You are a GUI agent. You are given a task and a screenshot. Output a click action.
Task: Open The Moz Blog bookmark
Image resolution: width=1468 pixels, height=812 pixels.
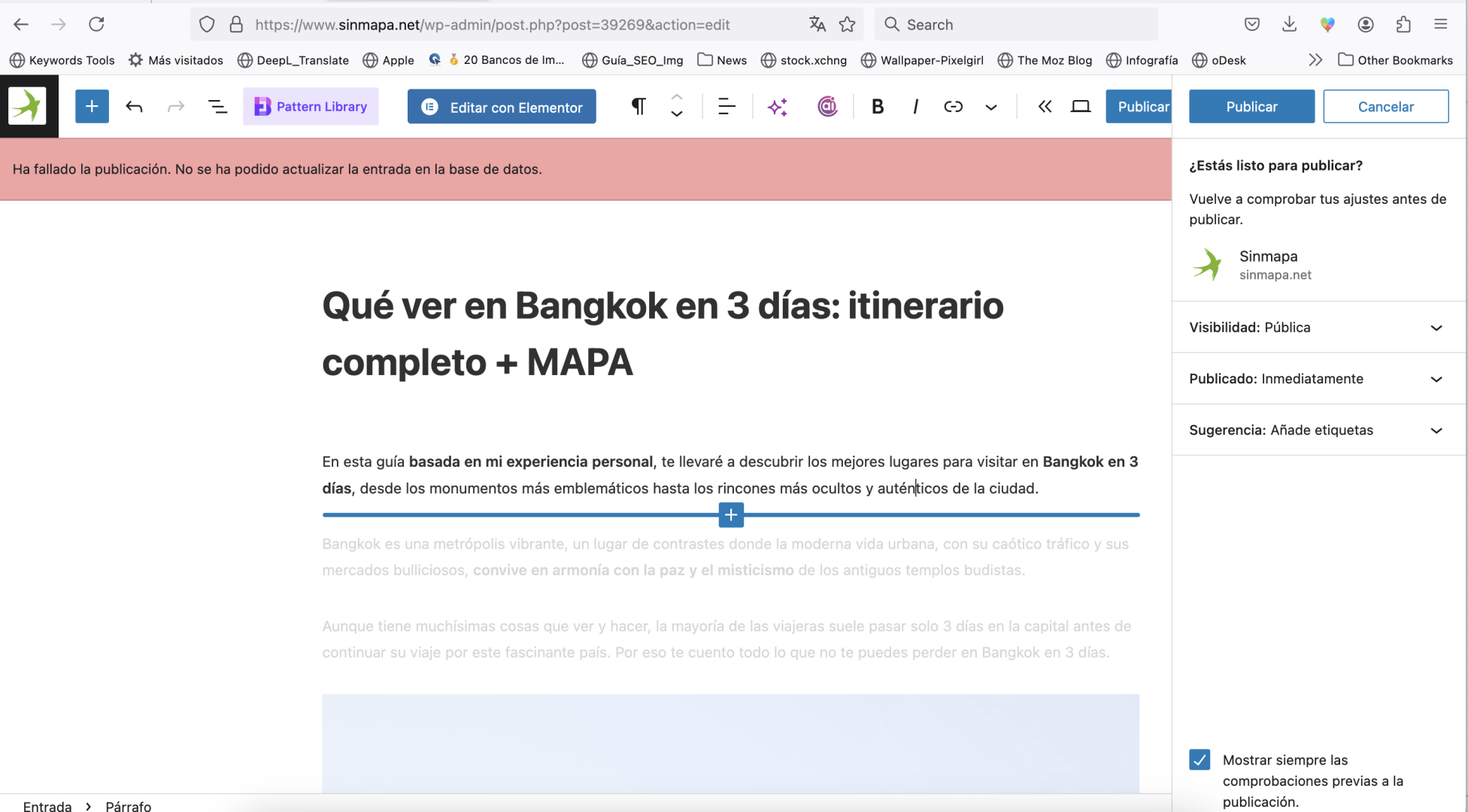pos(1045,60)
